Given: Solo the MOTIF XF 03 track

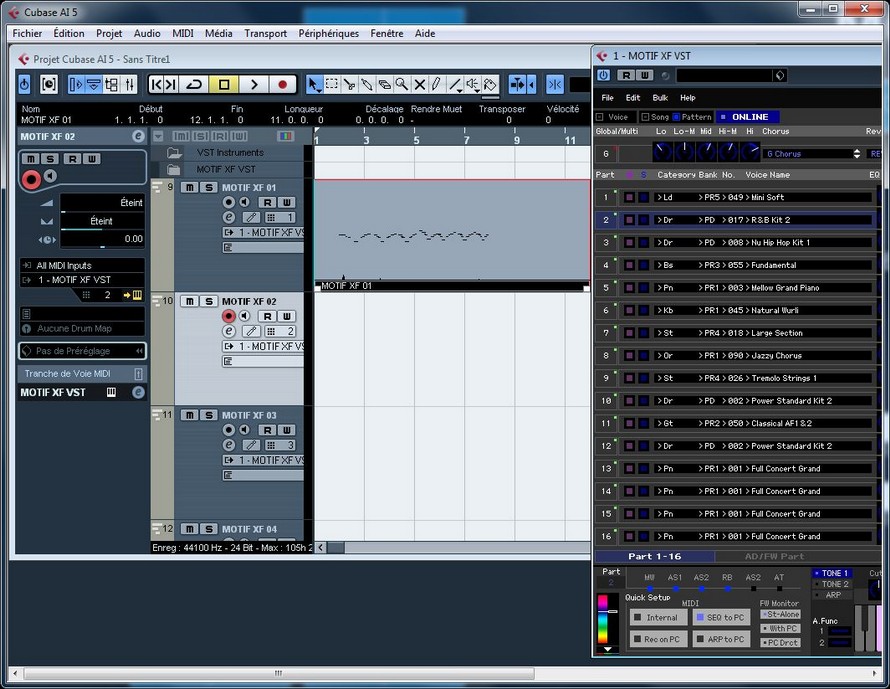Looking at the screenshot, I should (x=209, y=415).
